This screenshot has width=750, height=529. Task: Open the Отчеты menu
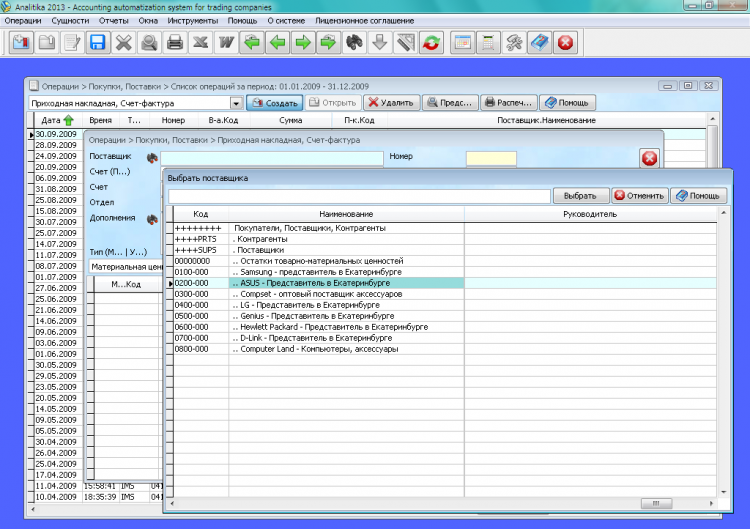[x=114, y=20]
